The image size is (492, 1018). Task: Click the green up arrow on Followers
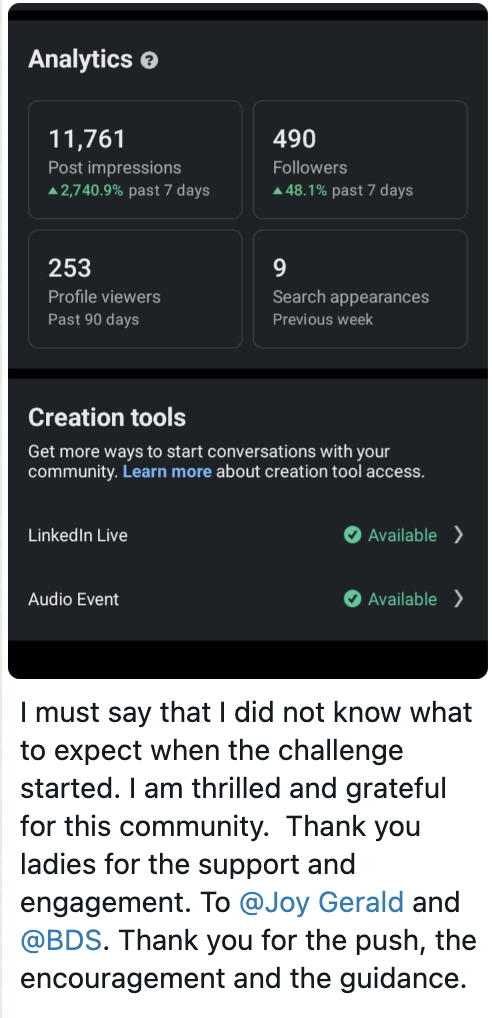(x=278, y=191)
